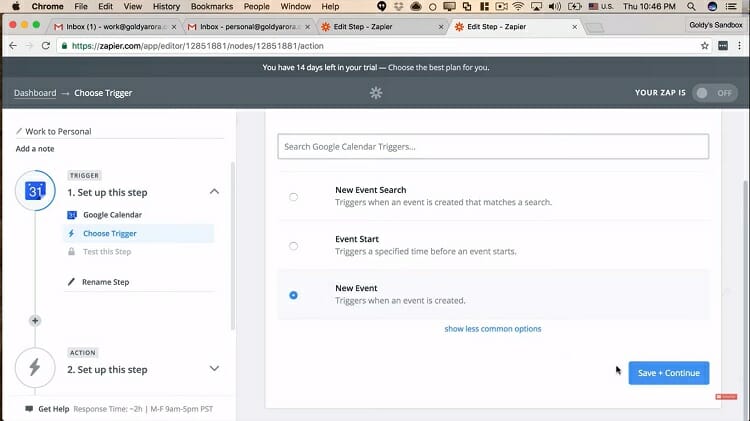Click the pencil icon beside Rename Step
Image resolution: width=750 pixels, height=421 pixels.
(71, 282)
